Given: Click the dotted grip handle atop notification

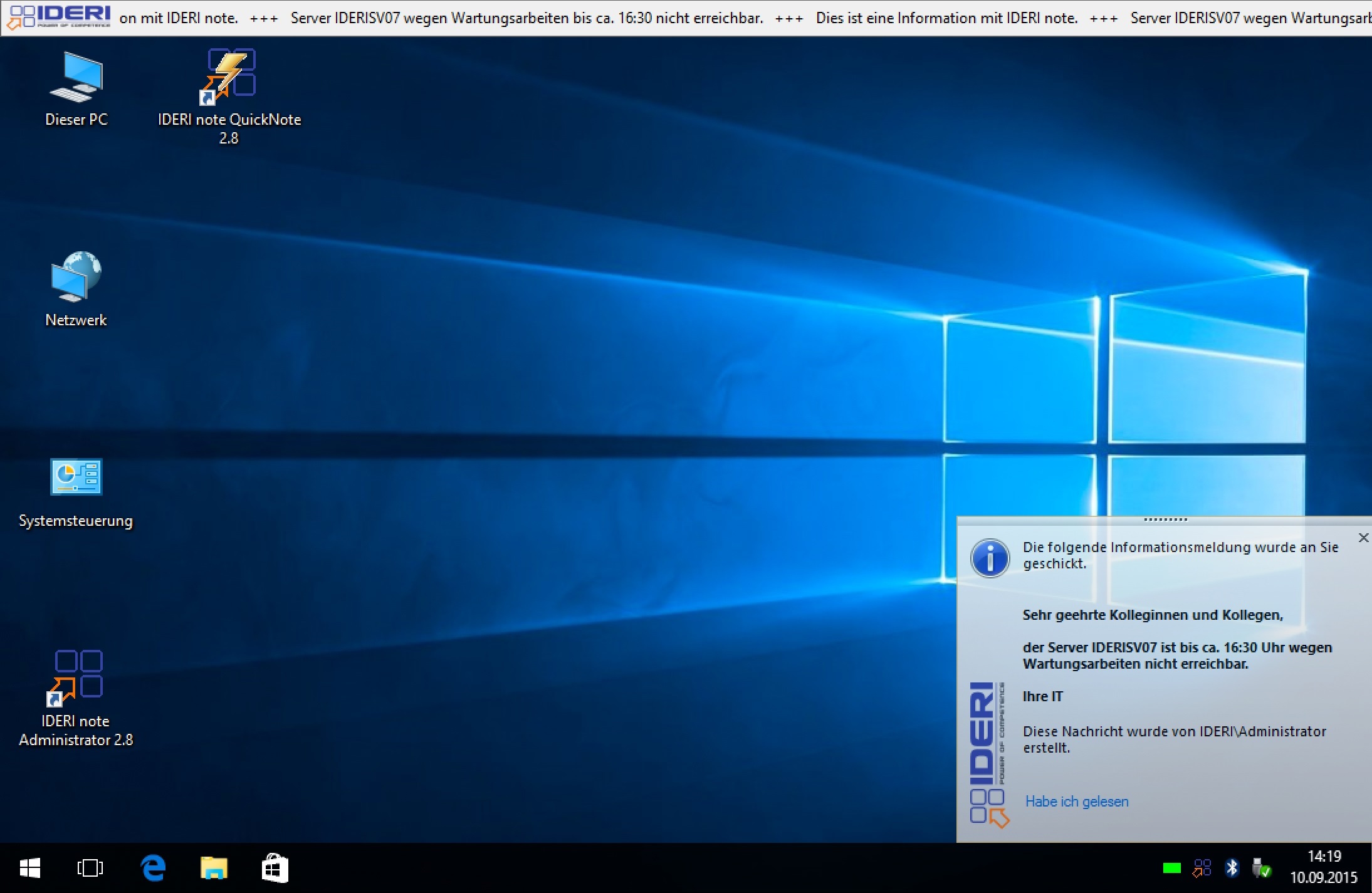Looking at the screenshot, I should (x=1165, y=520).
